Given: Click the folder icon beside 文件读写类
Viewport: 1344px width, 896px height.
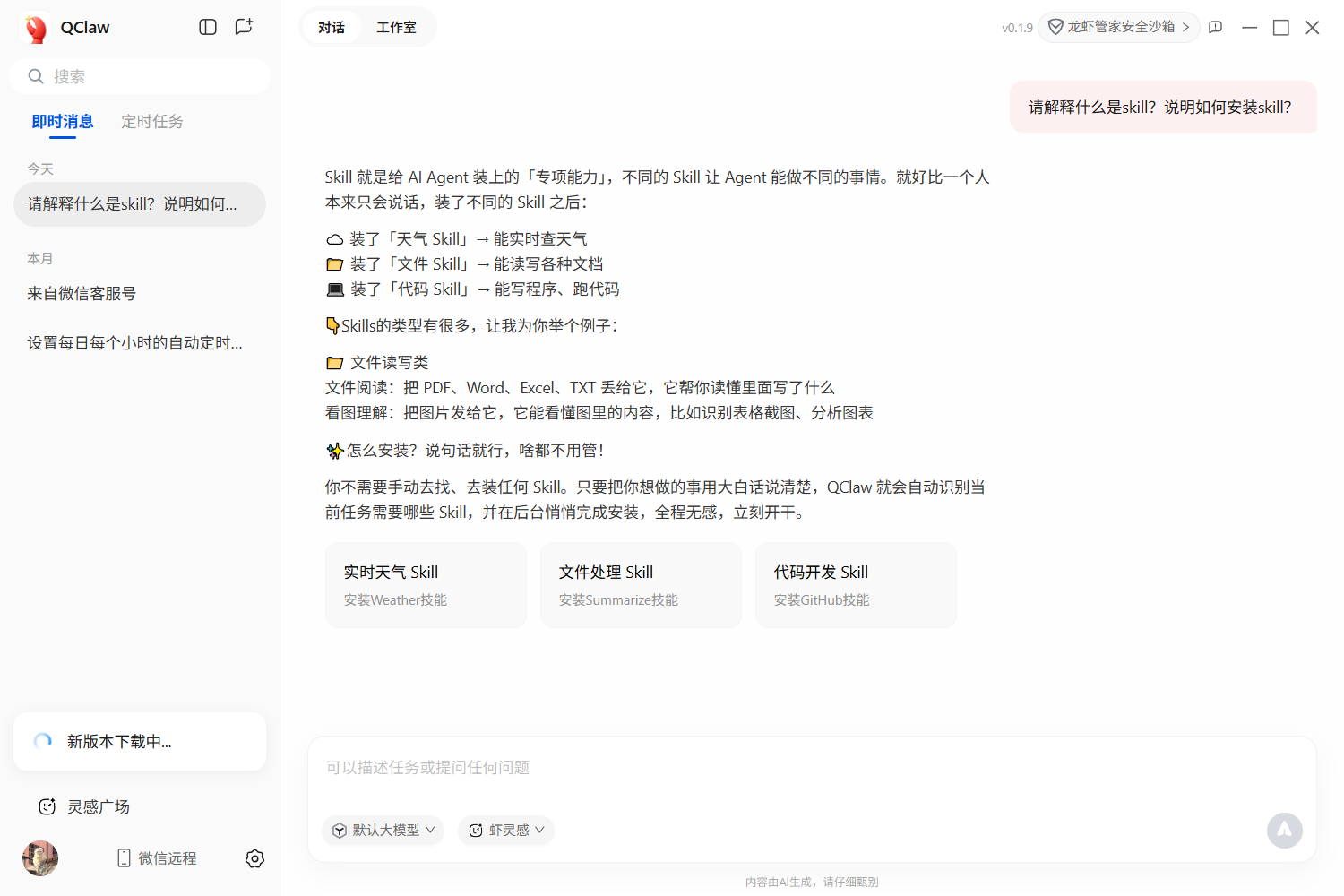Looking at the screenshot, I should 335,363.
